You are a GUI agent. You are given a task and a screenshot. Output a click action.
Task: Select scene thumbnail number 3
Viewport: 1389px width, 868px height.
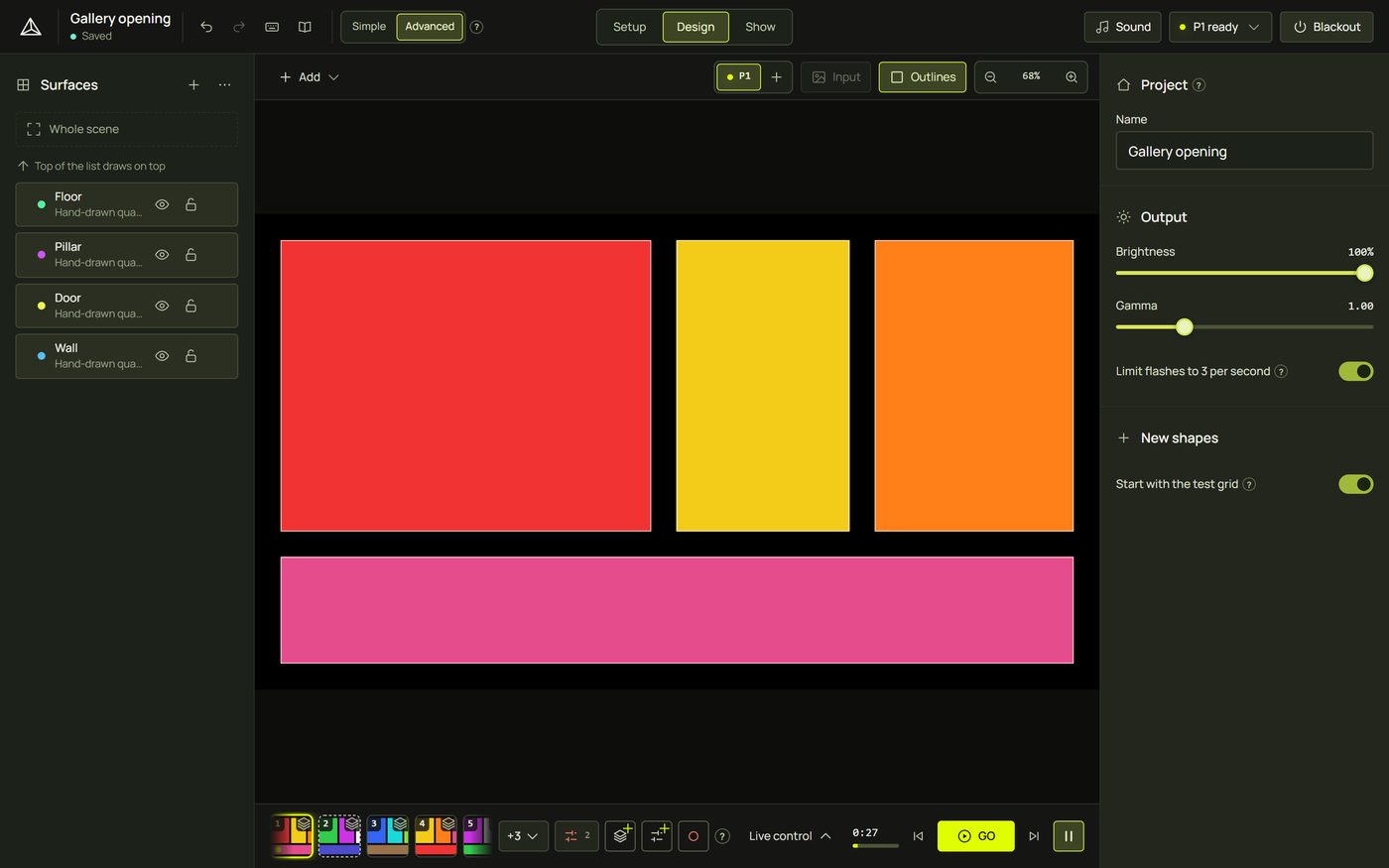click(388, 836)
